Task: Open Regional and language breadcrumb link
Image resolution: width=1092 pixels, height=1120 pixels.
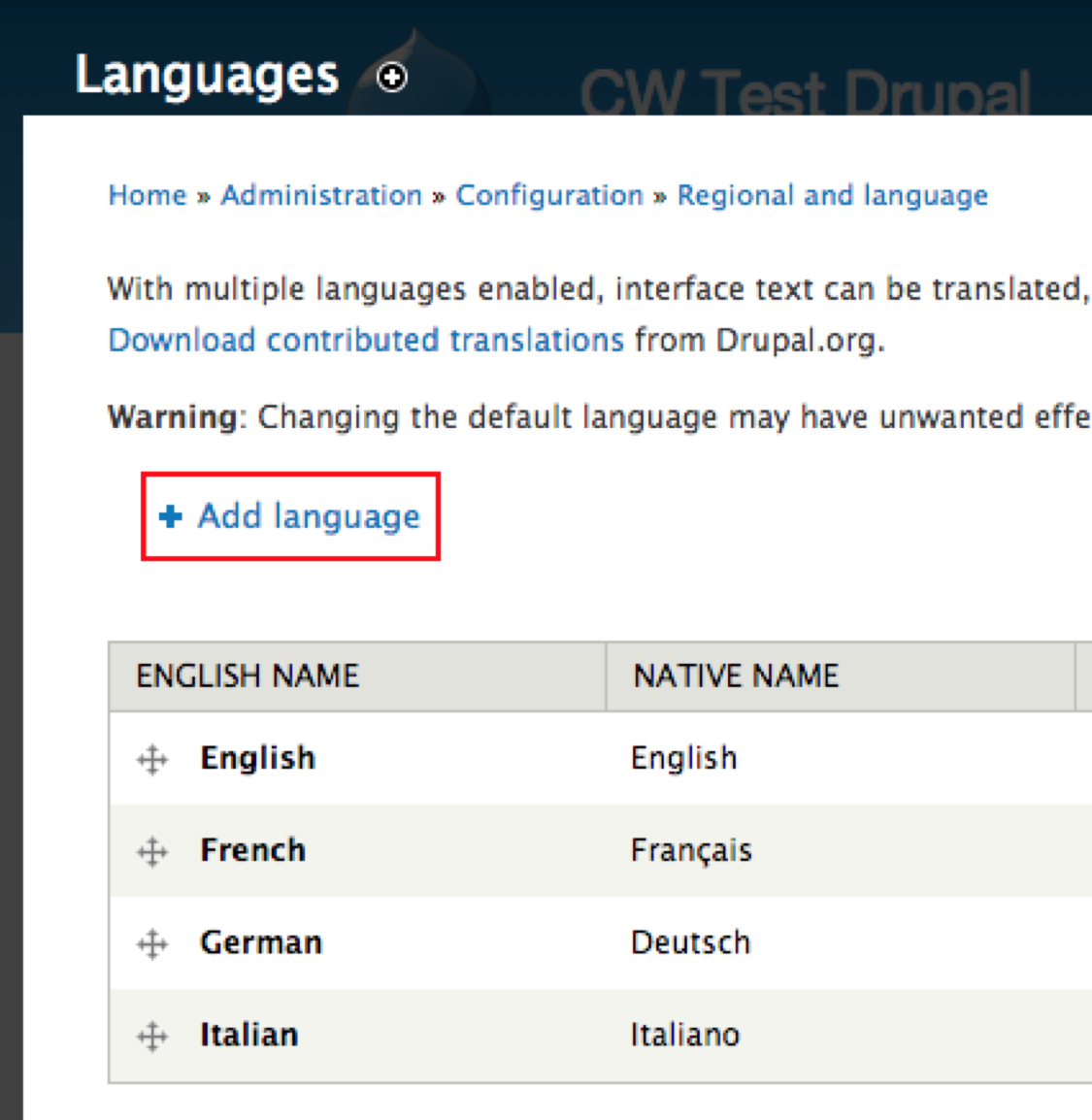Action: click(x=832, y=195)
